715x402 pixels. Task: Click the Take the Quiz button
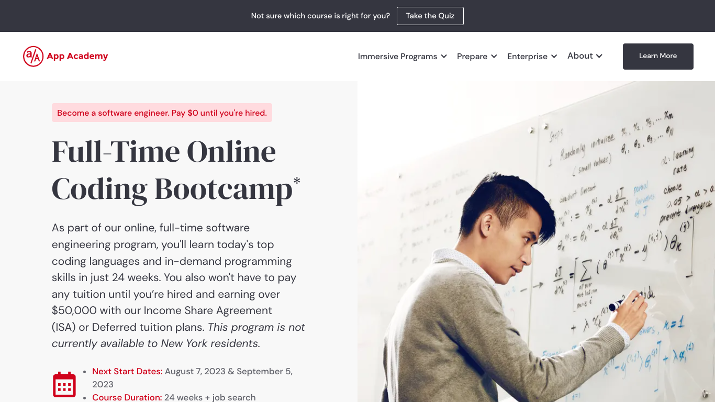pos(430,16)
